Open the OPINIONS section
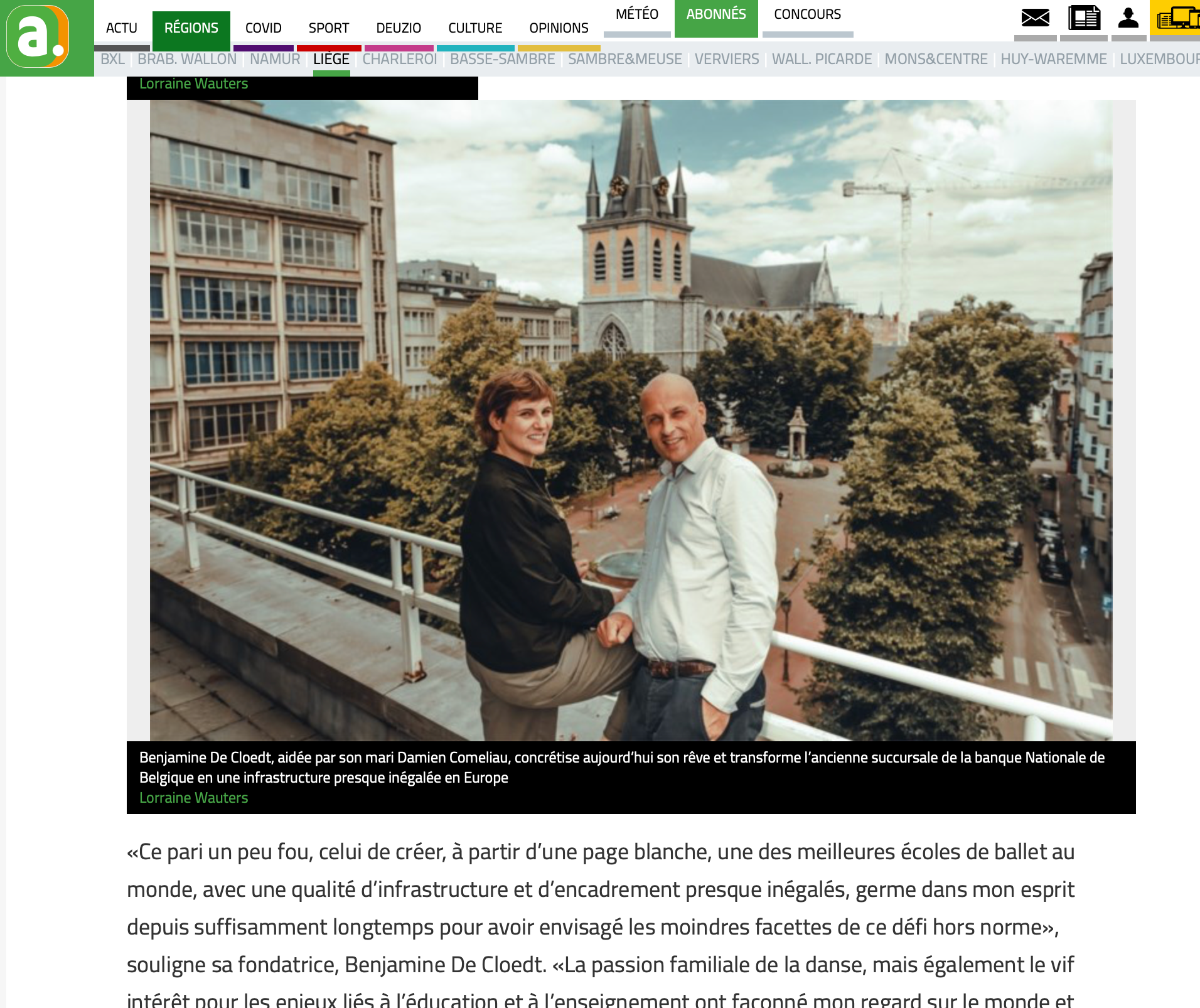1200x1008 pixels. click(x=559, y=28)
